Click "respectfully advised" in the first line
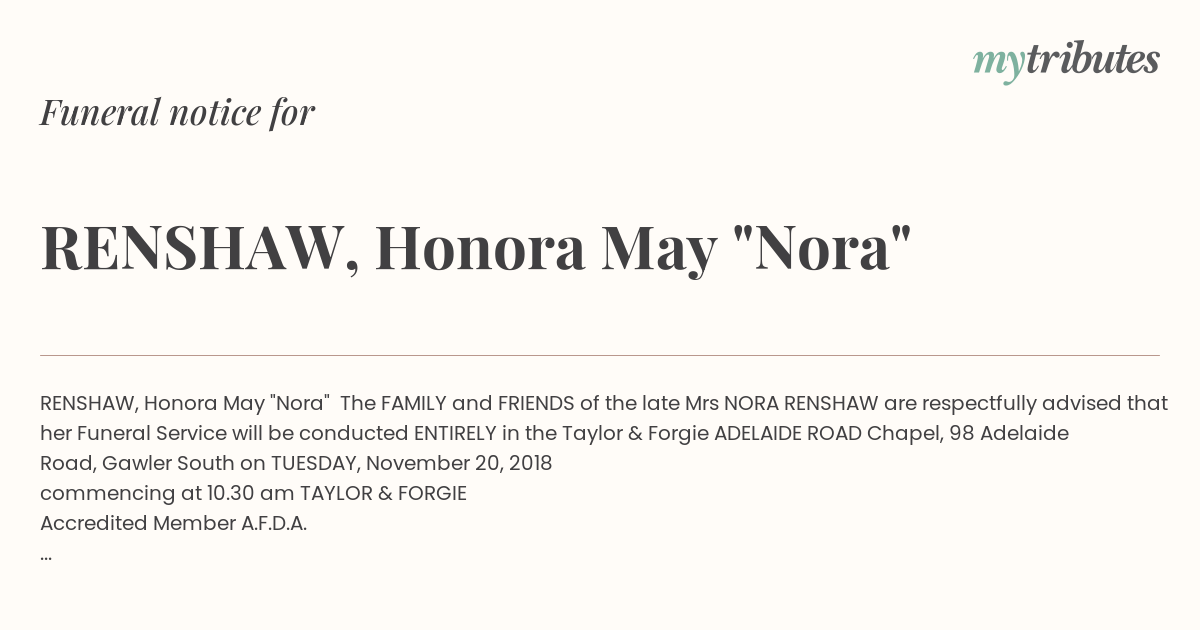Image resolution: width=1200 pixels, height=630 pixels. pyautogui.click(x=1020, y=403)
